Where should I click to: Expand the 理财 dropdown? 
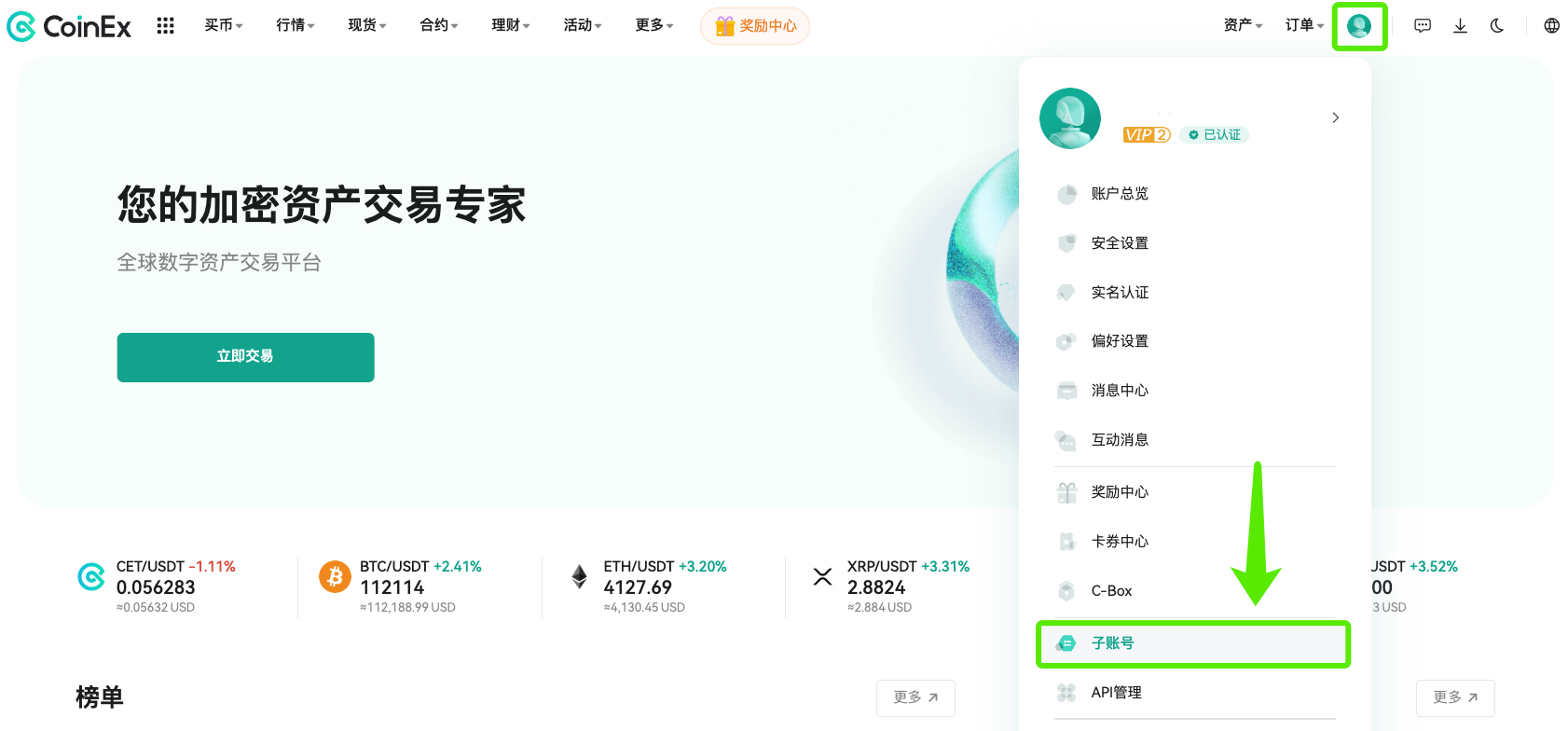tap(511, 25)
